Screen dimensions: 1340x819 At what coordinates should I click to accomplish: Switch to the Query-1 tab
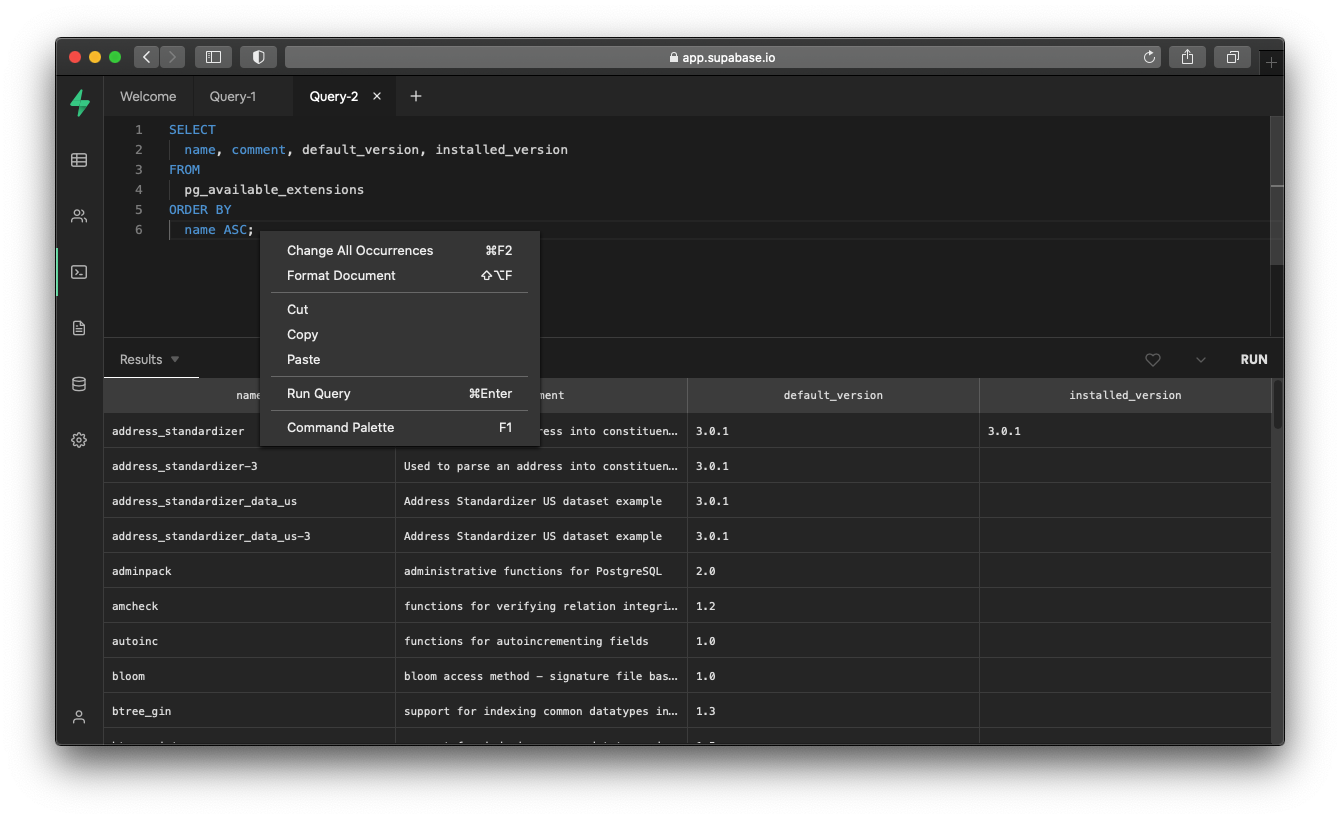tap(233, 97)
